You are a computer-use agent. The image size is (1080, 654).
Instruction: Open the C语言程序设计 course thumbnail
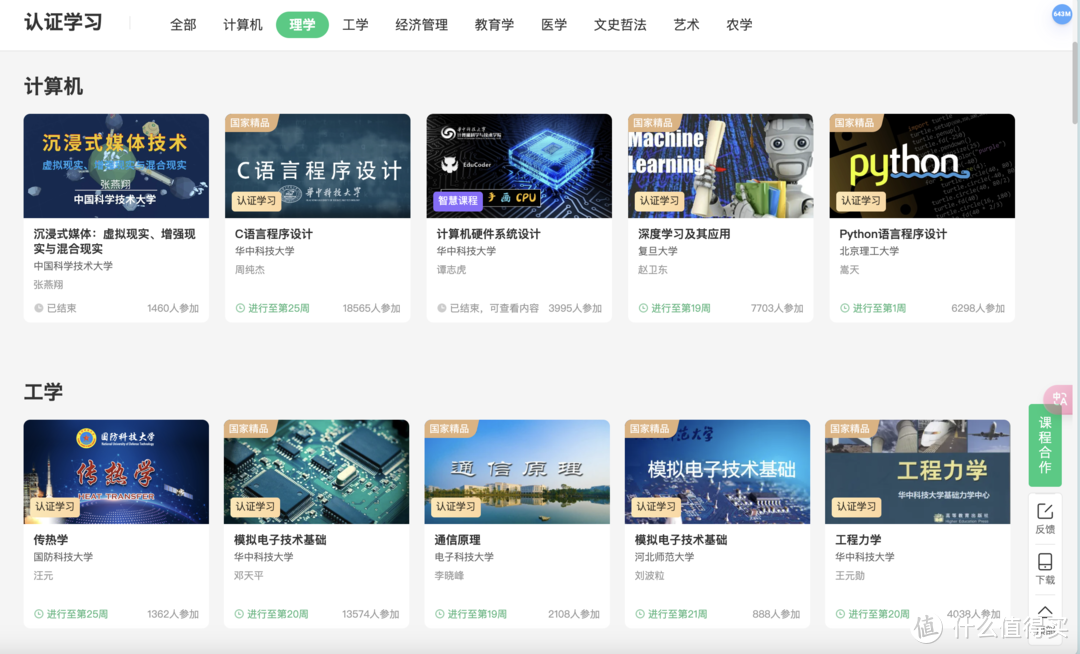(x=318, y=166)
